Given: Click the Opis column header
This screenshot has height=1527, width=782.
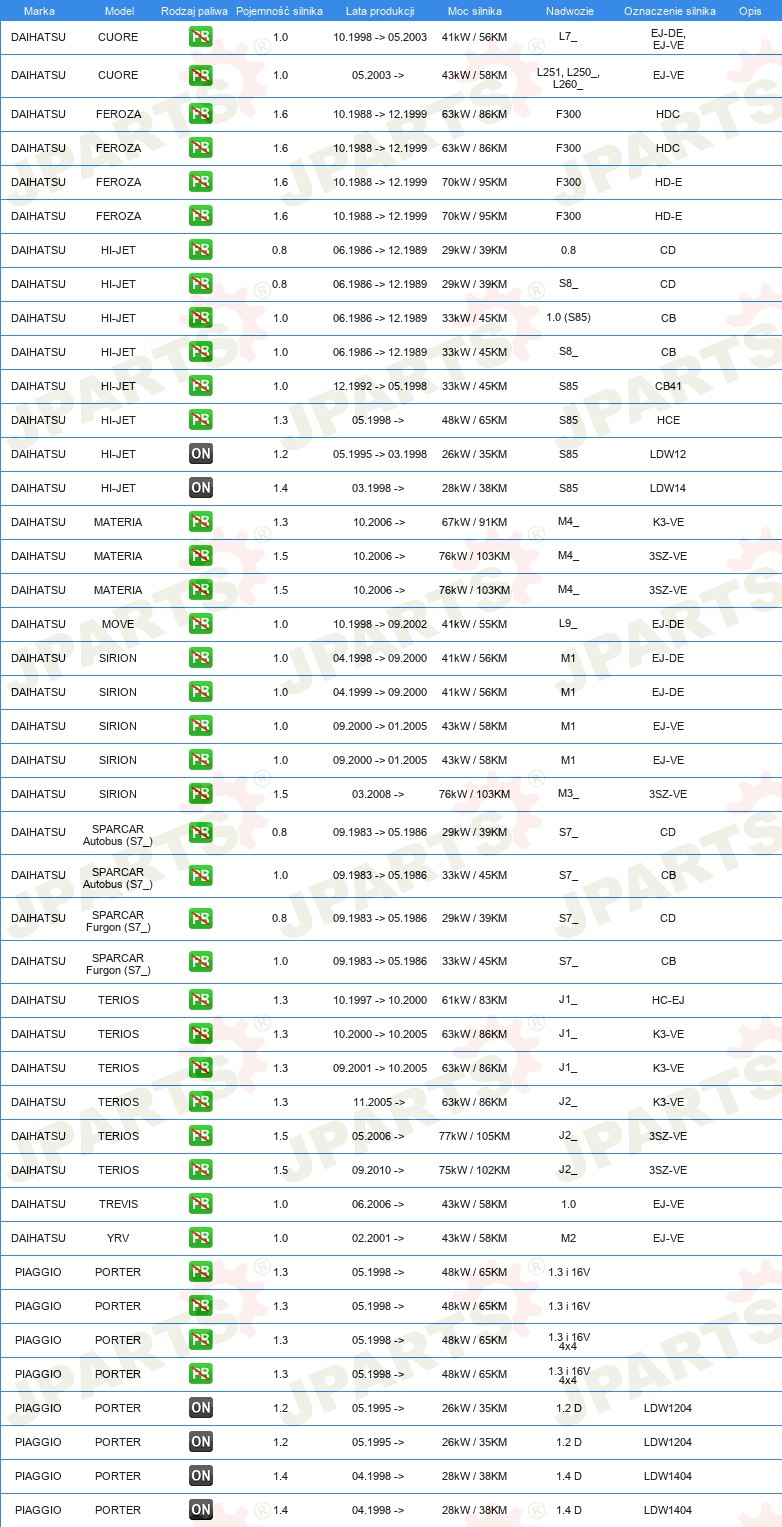Looking at the screenshot, I should (x=749, y=11).
